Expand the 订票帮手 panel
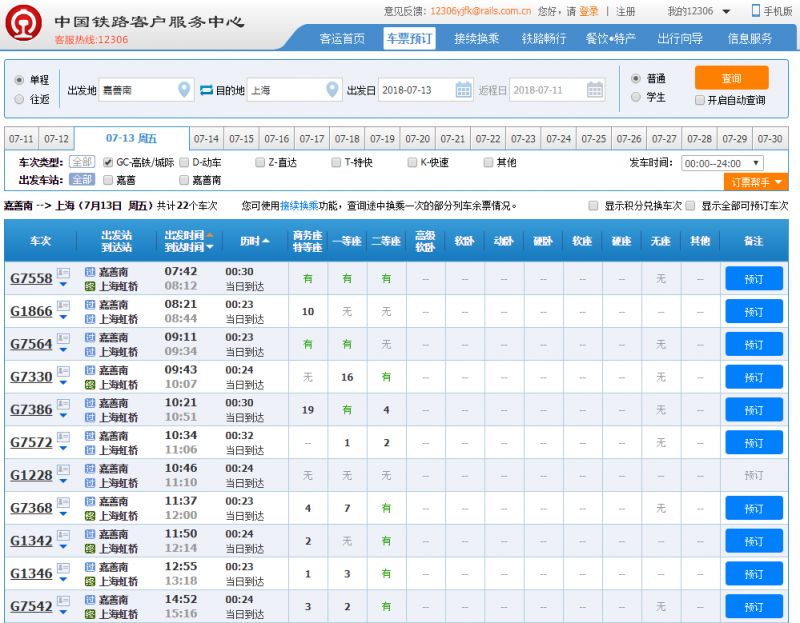Screen dimensions: 800x623 tap(755, 182)
